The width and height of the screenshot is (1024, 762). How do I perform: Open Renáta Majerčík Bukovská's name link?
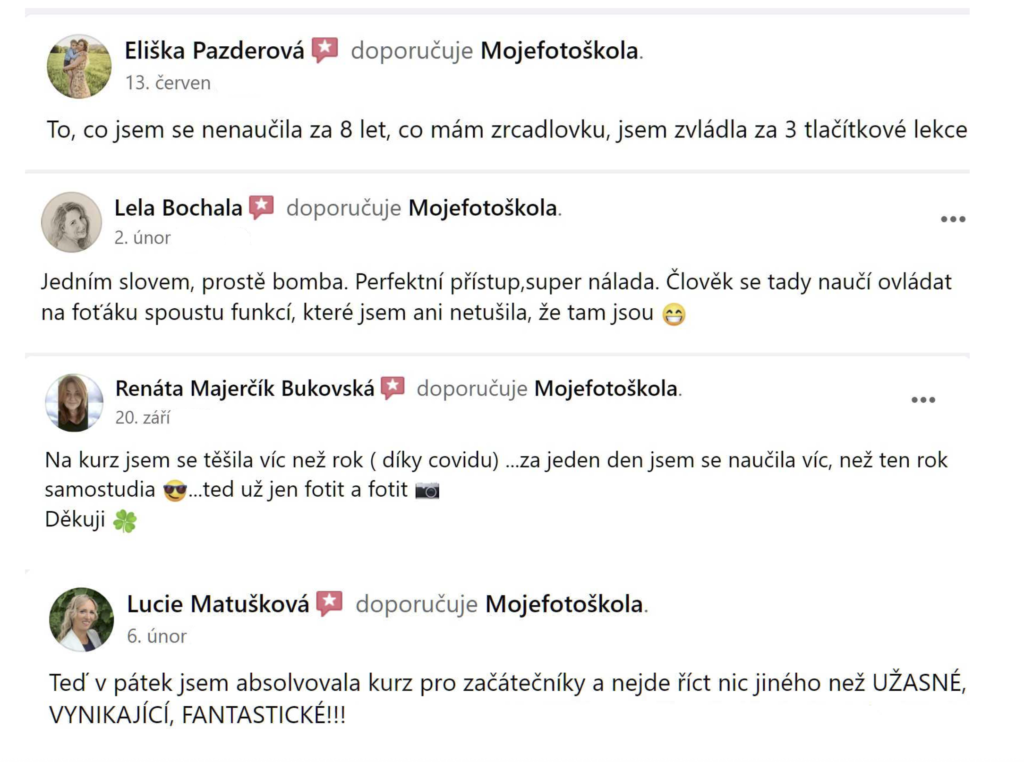(x=244, y=389)
